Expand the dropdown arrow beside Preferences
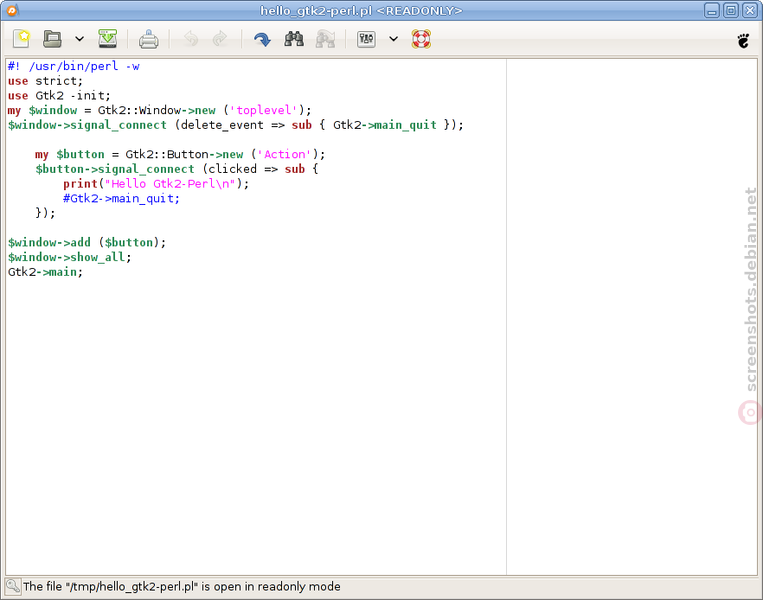The height and width of the screenshot is (600, 763). click(x=393, y=39)
